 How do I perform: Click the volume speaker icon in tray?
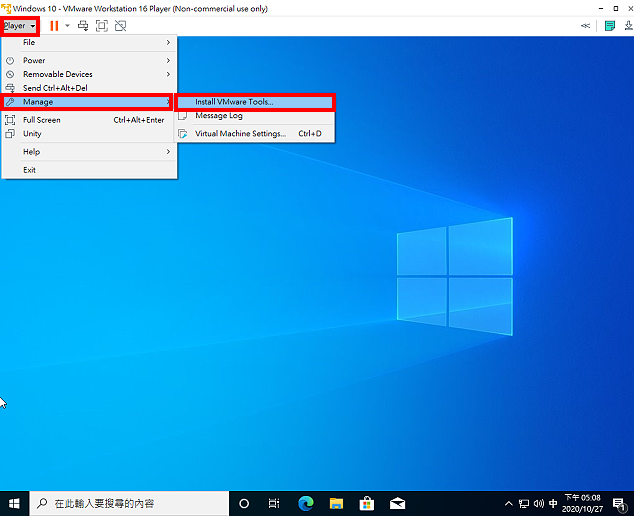pos(539,504)
